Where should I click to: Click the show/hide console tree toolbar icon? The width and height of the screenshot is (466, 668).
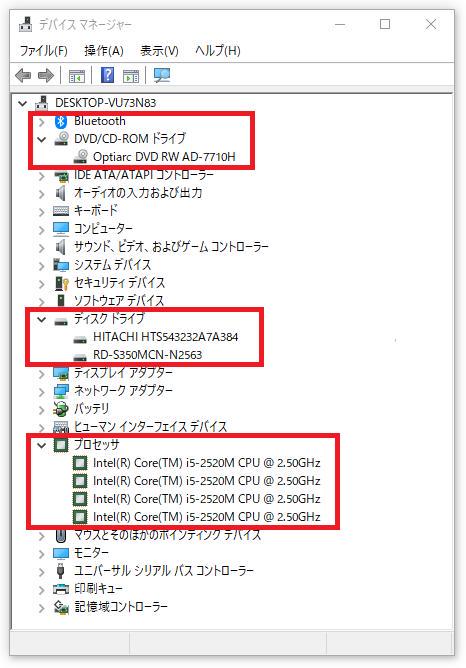click(77, 76)
